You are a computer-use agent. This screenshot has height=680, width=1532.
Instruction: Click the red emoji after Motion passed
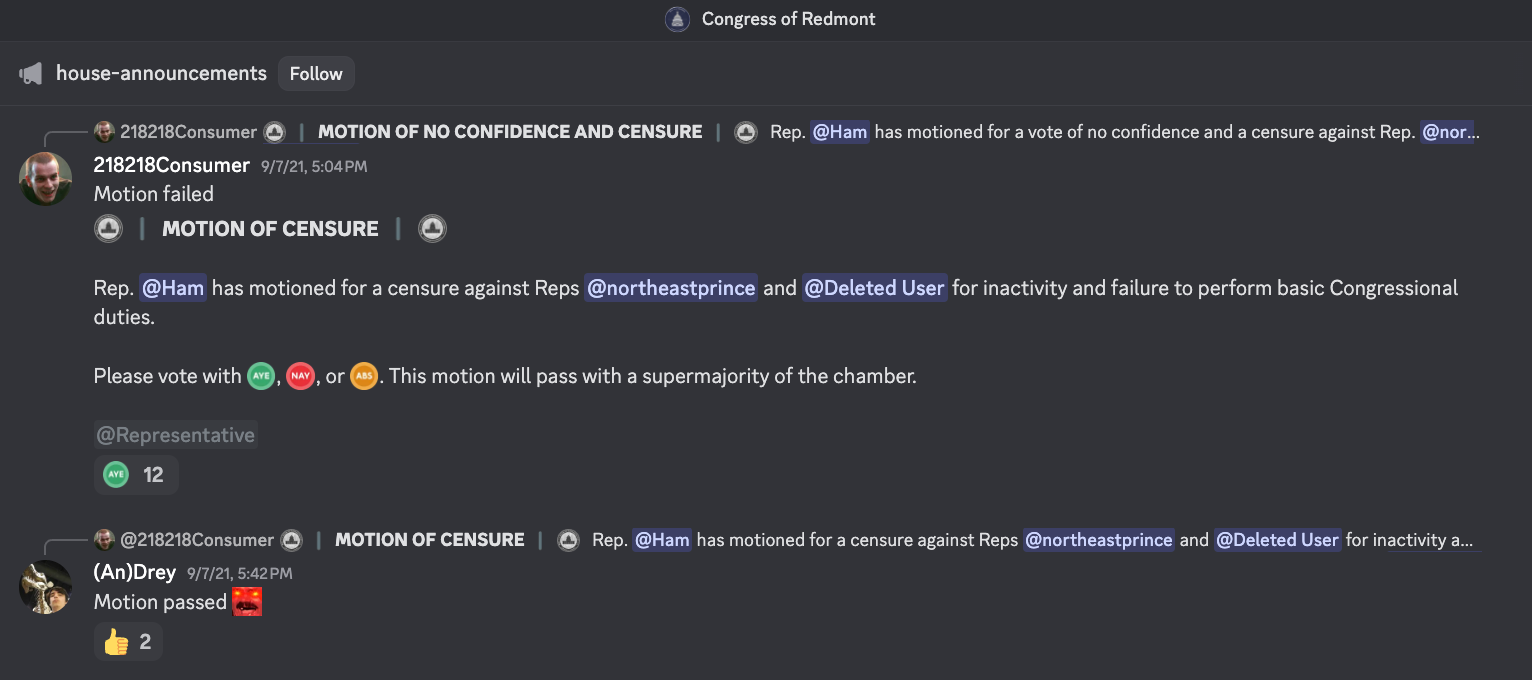pyautogui.click(x=247, y=602)
